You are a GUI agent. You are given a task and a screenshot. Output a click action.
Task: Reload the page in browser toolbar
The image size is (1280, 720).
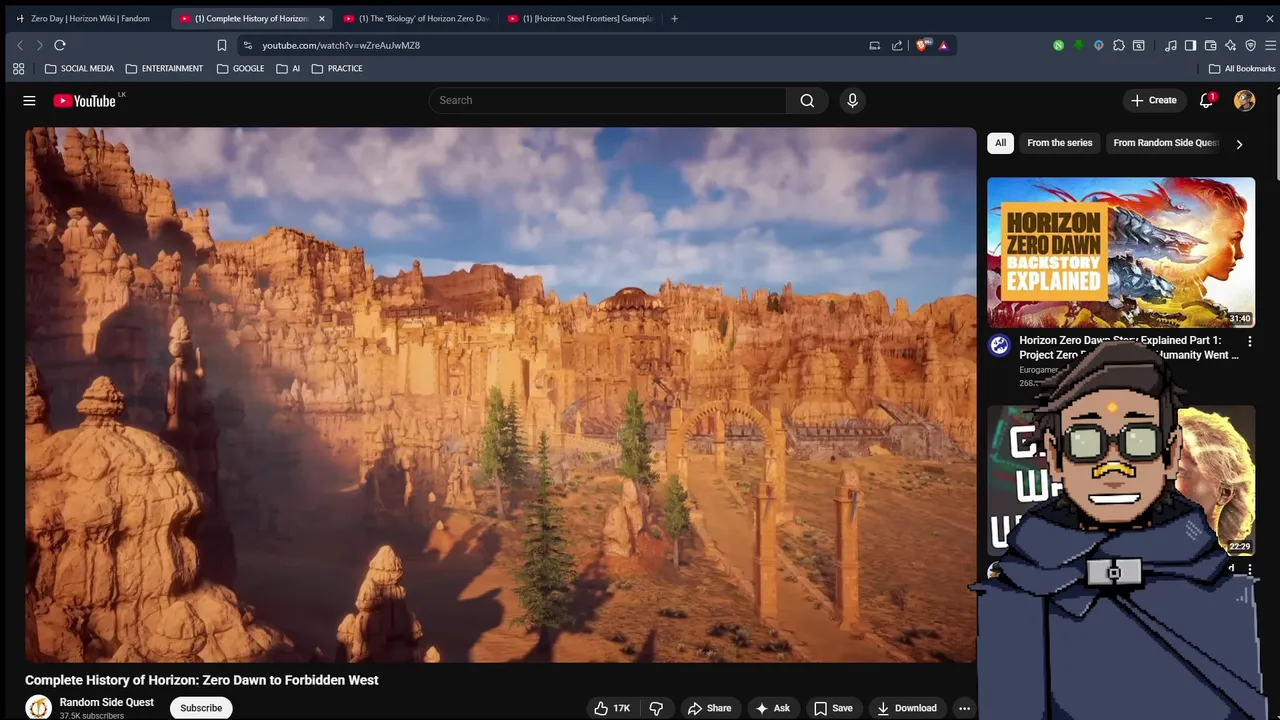coord(60,45)
